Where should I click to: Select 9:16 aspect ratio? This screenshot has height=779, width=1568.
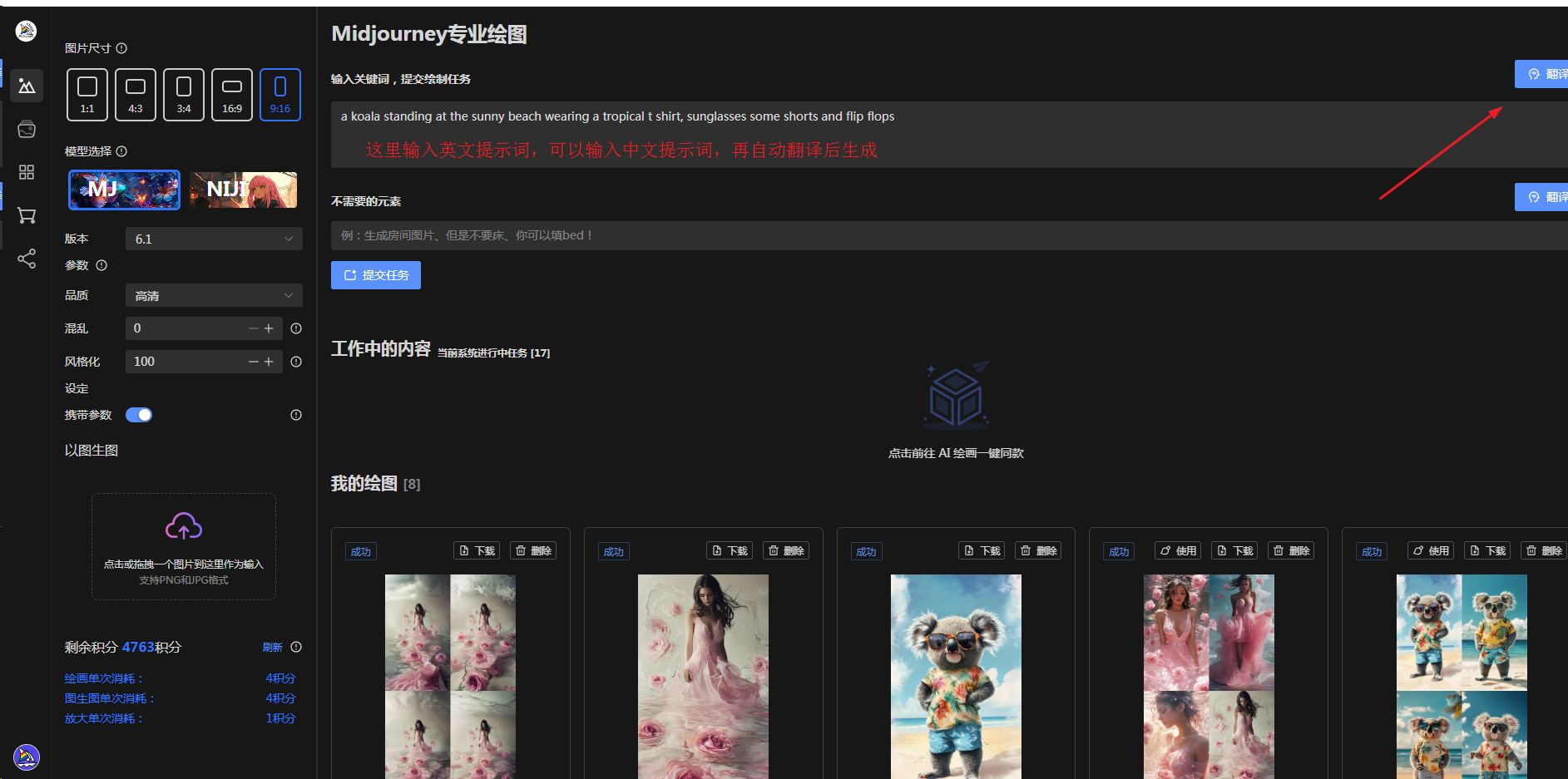coord(280,95)
